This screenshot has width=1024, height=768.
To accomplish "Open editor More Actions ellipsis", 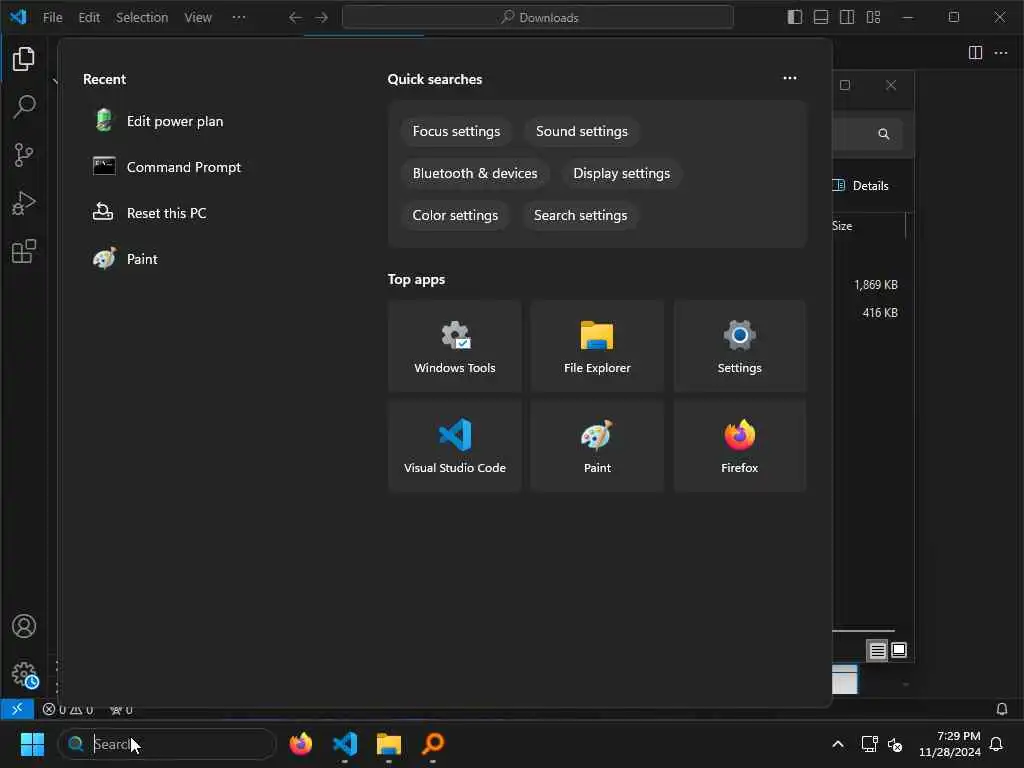I will (x=1000, y=53).
